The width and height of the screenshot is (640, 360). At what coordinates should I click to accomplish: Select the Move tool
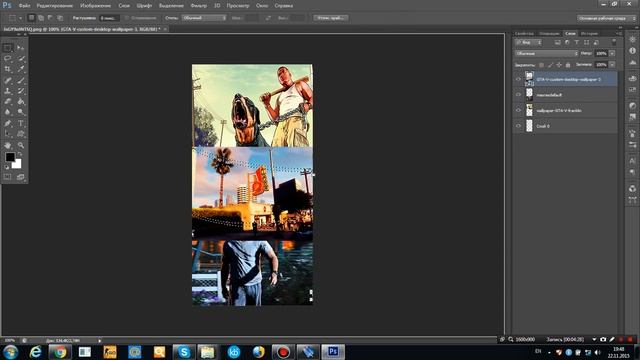pos(21,48)
